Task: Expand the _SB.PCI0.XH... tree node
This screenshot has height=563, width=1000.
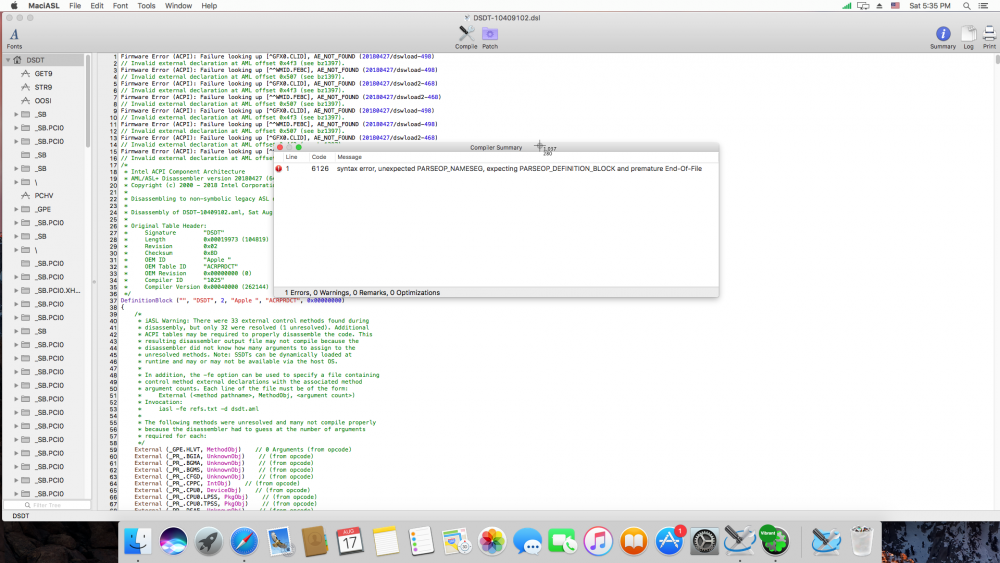Action: [17, 291]
